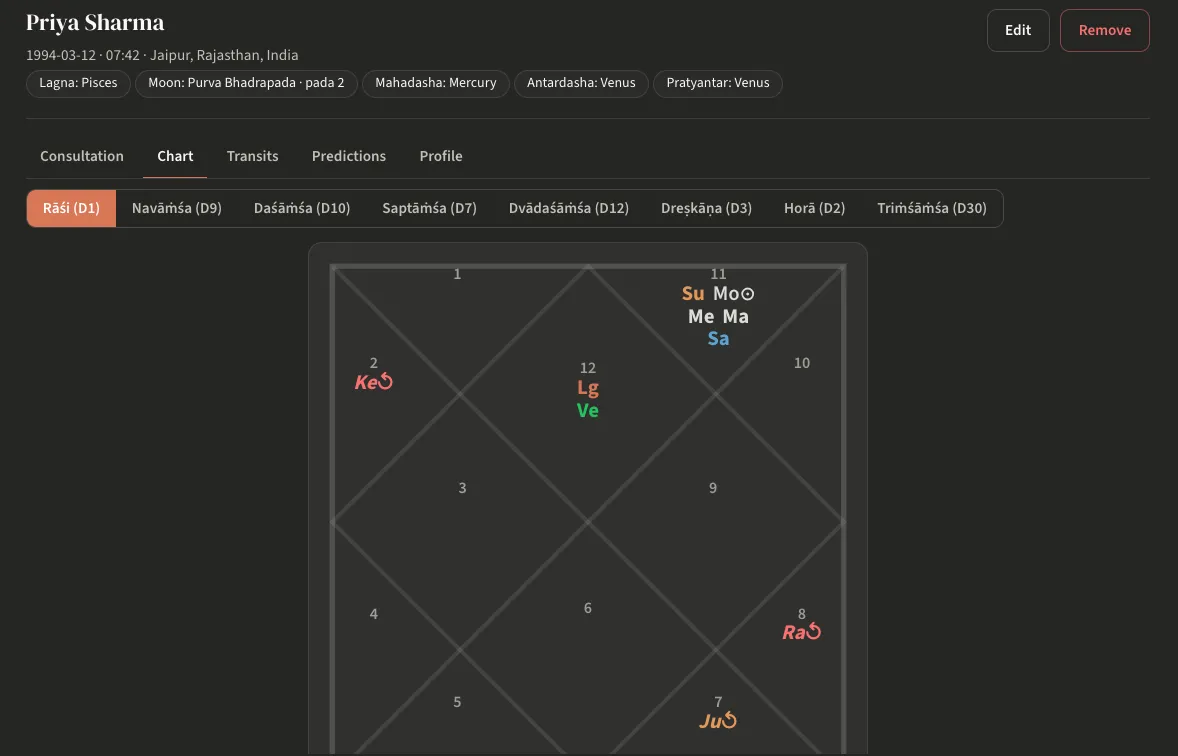Image resolution: width=1178 pixels, height=756 pixels.
Task: Click house number 6 in the chart
Action: (587, 608)
